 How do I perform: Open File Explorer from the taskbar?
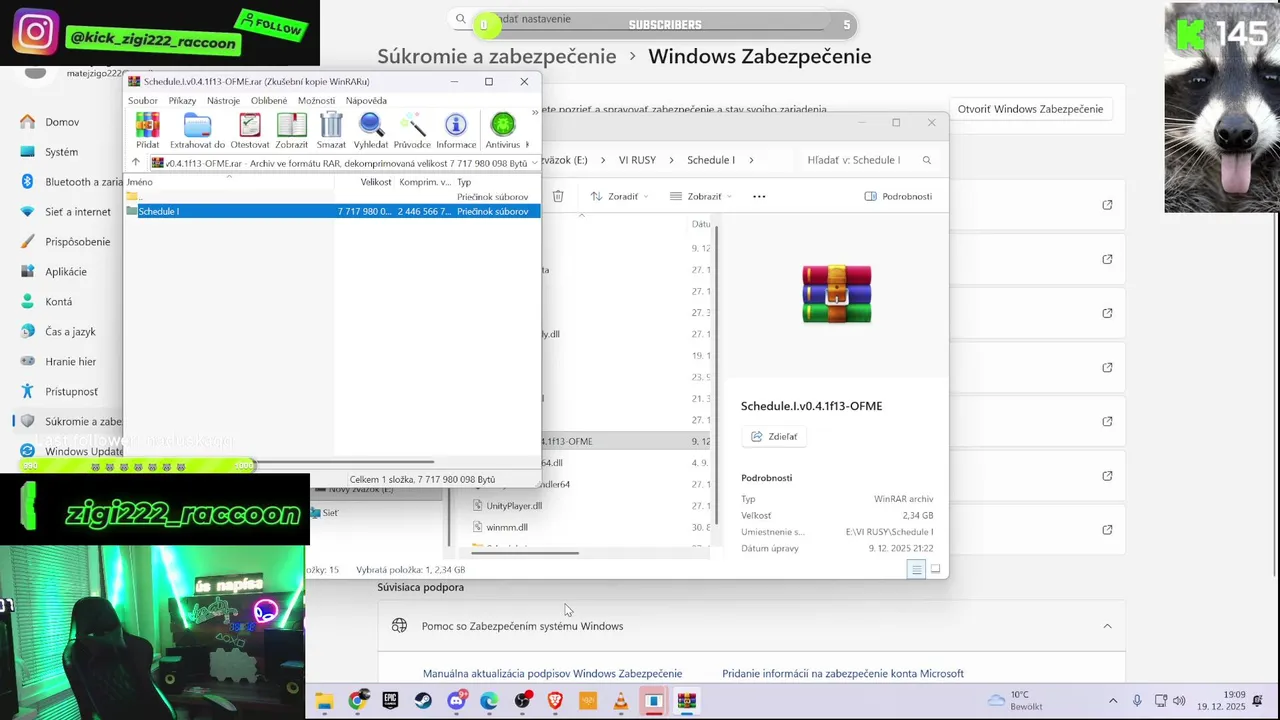coord(324,701)
